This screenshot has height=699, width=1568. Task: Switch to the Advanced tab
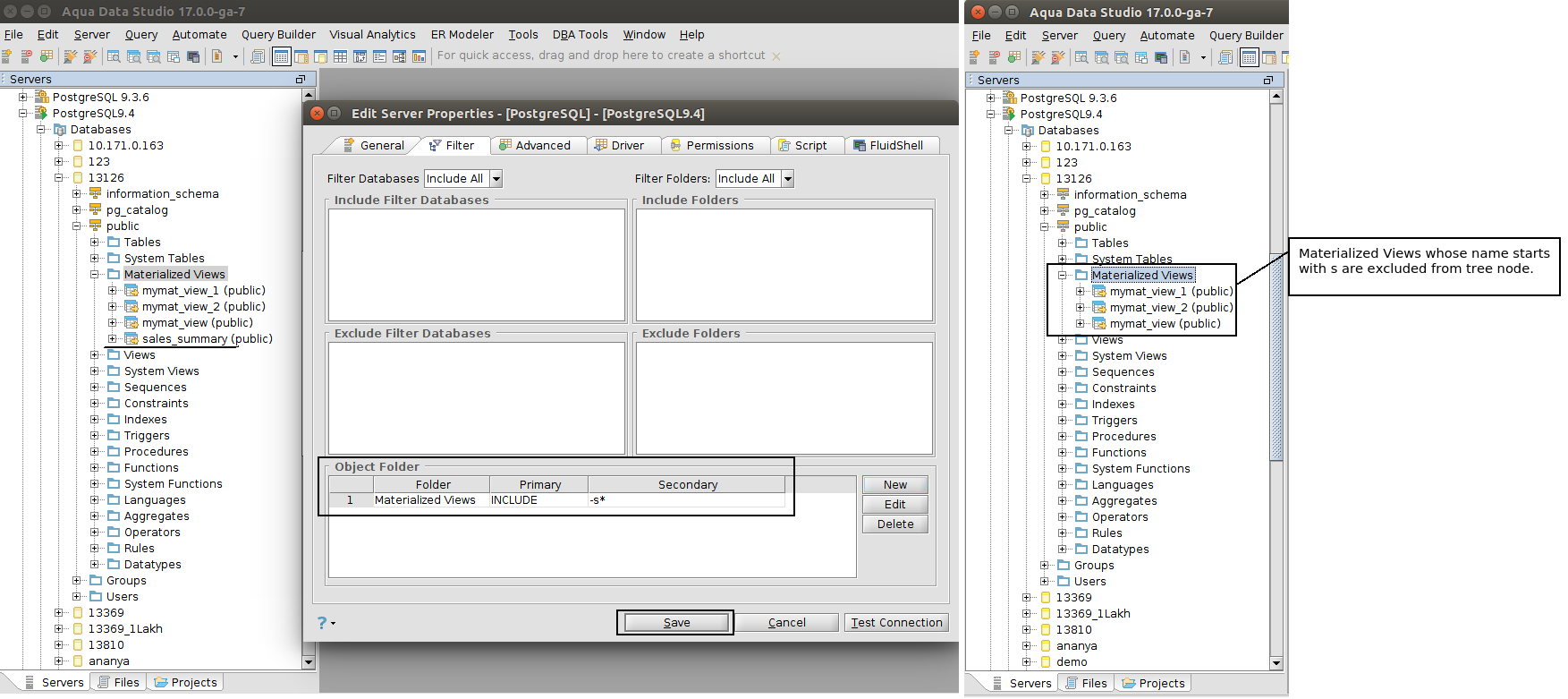pyautogui.click(x=535, y=146)
